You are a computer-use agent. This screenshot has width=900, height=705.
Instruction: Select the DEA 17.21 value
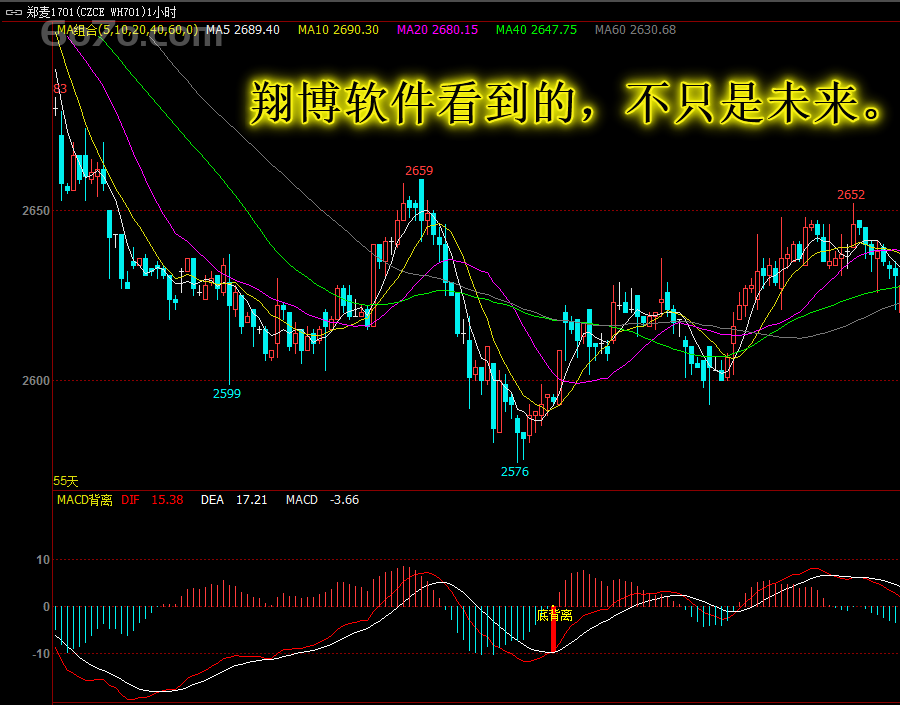pos(234,500)
